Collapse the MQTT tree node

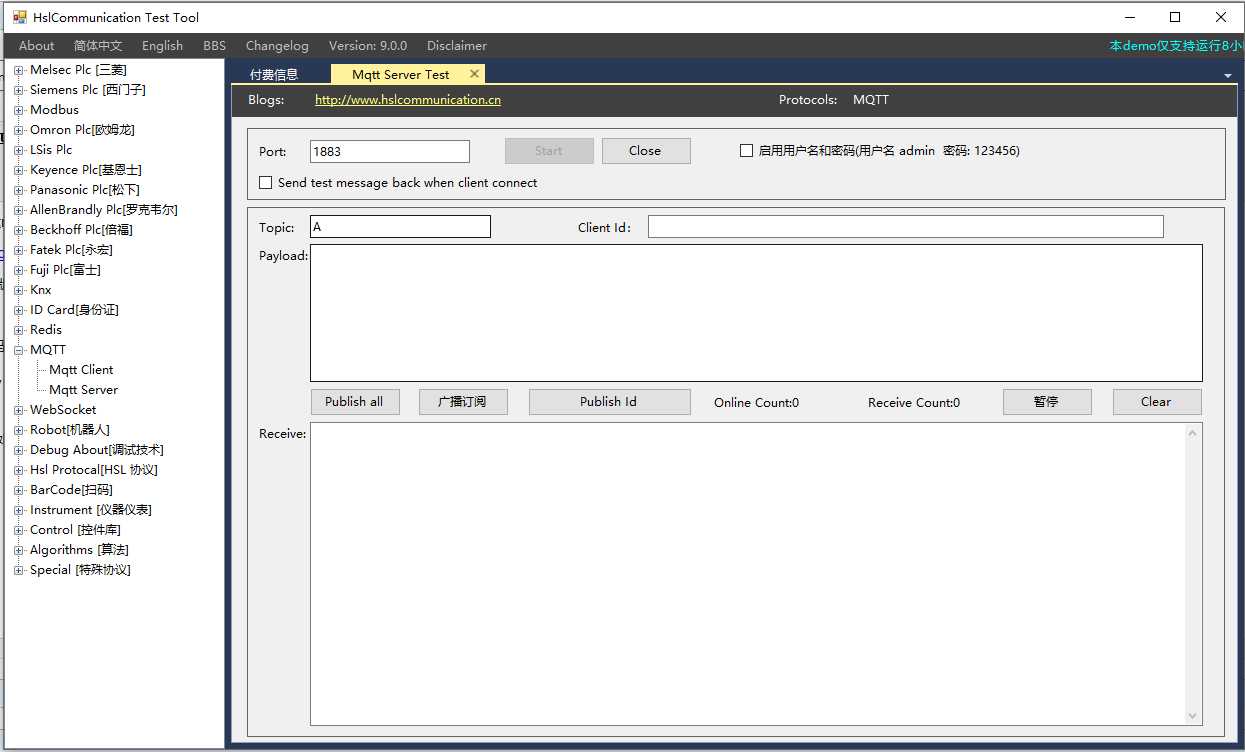(x=19, y=350)
